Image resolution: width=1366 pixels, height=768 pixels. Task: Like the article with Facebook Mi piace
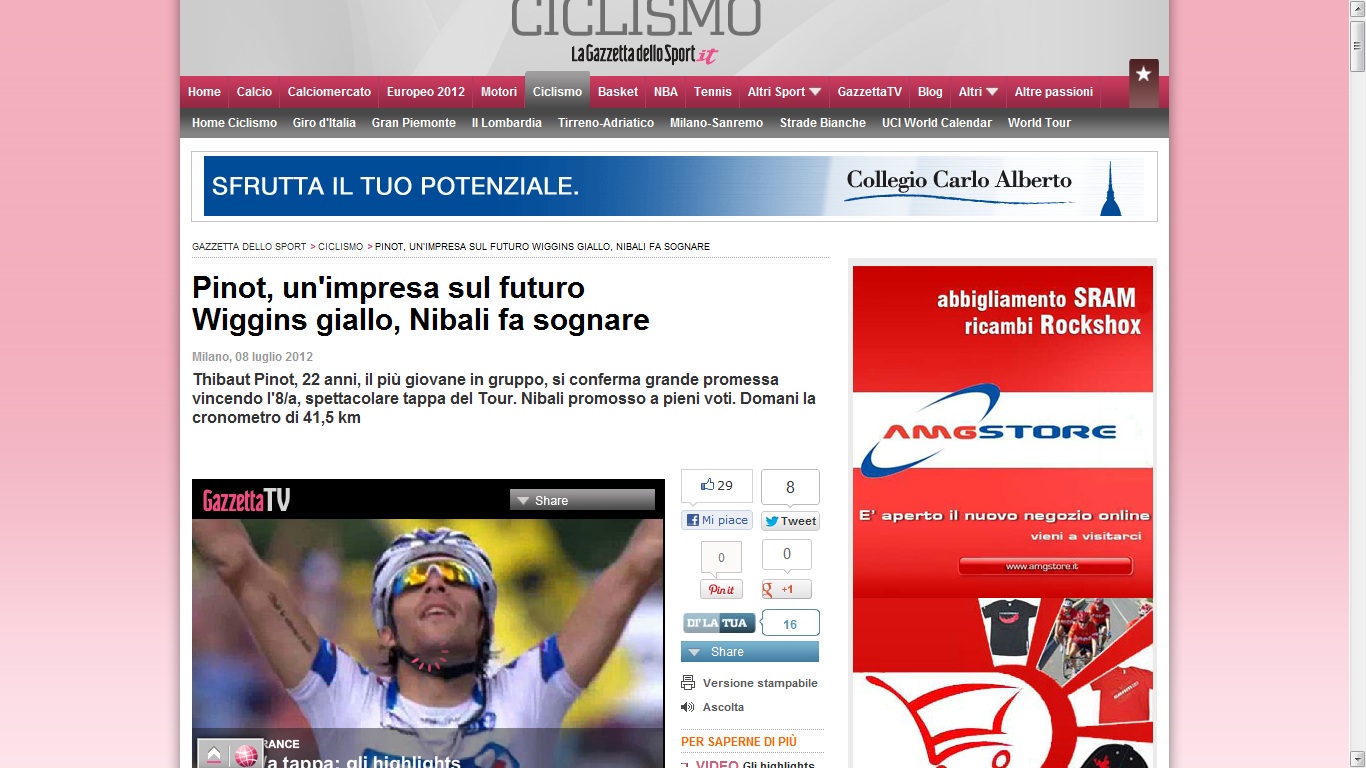point(716,520)
